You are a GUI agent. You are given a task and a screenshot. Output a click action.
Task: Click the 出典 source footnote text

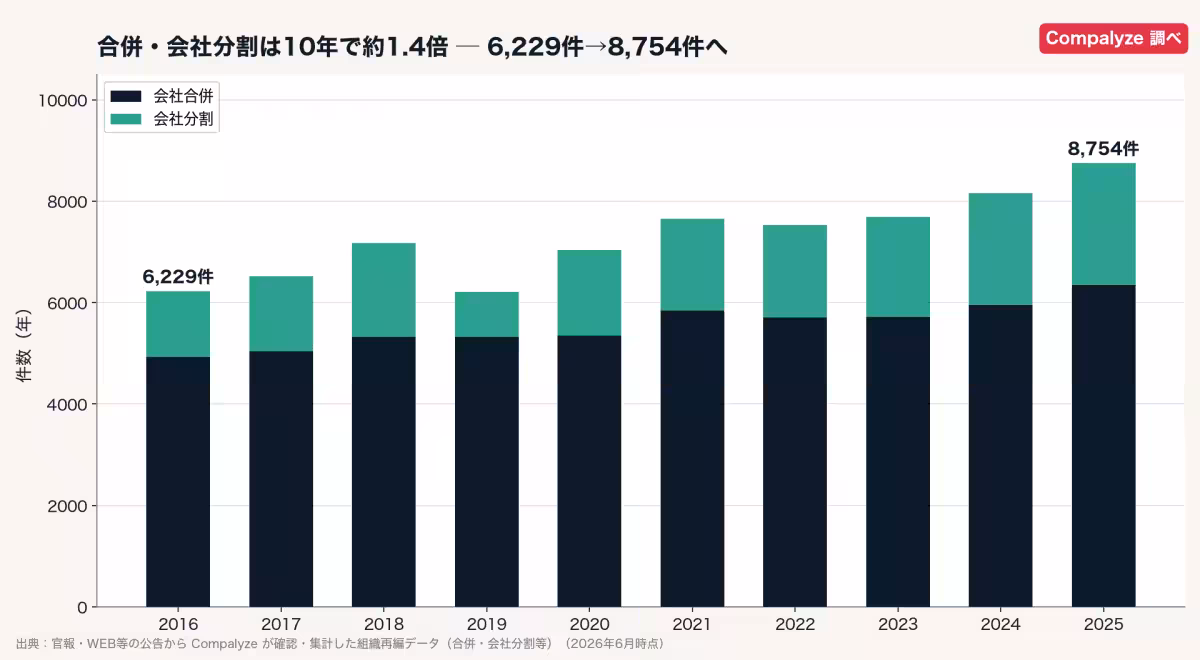pyautogui.click(x=340, y=644)
